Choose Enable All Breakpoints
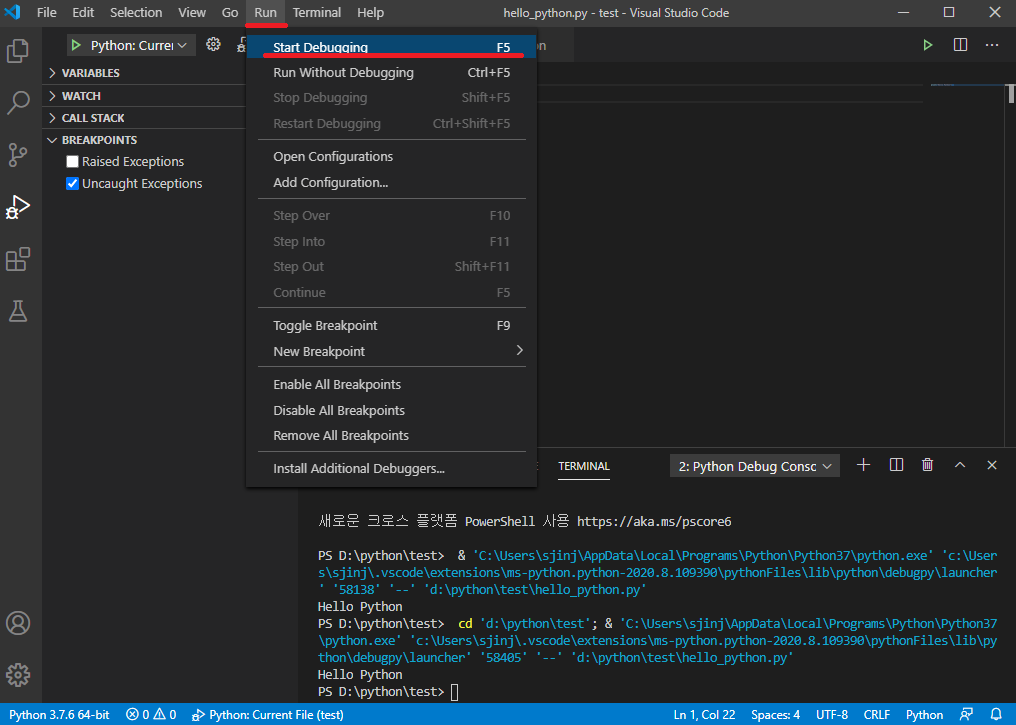The image size is (1016, 725). pyautogui.click(x=391, y=384)
